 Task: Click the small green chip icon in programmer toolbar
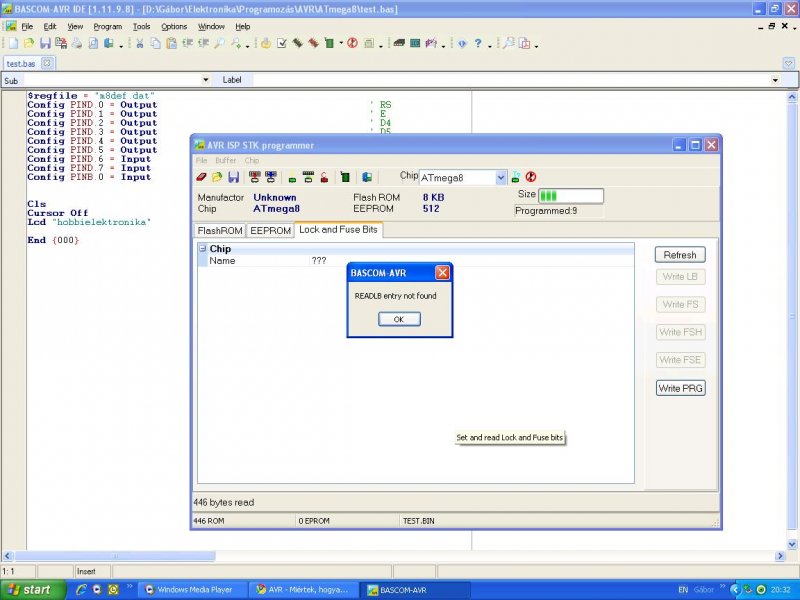[x=292, y=179]
